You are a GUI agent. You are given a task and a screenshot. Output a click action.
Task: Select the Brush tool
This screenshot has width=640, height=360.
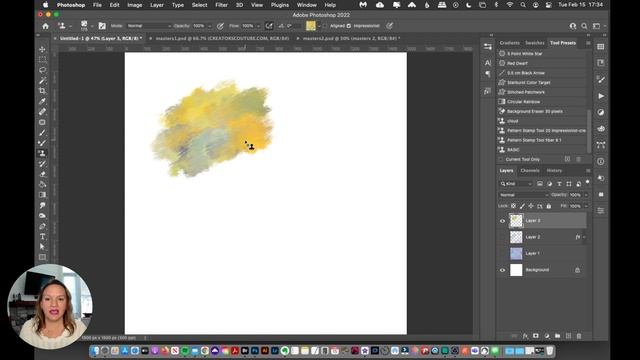coord(42,133)
